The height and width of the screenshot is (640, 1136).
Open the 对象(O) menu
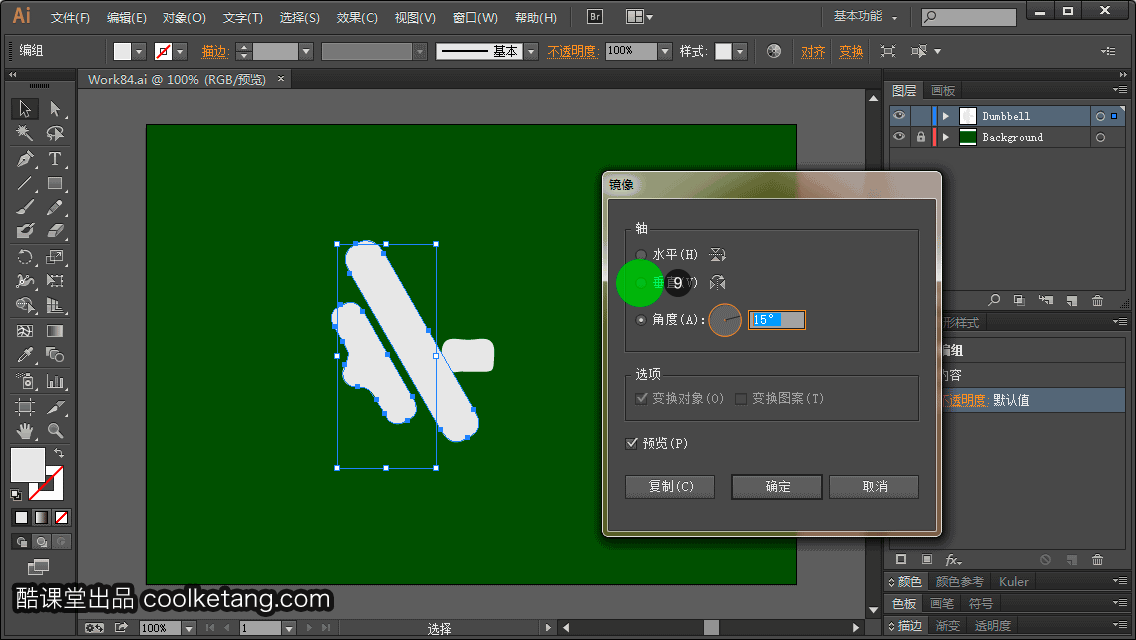(184, 17)
